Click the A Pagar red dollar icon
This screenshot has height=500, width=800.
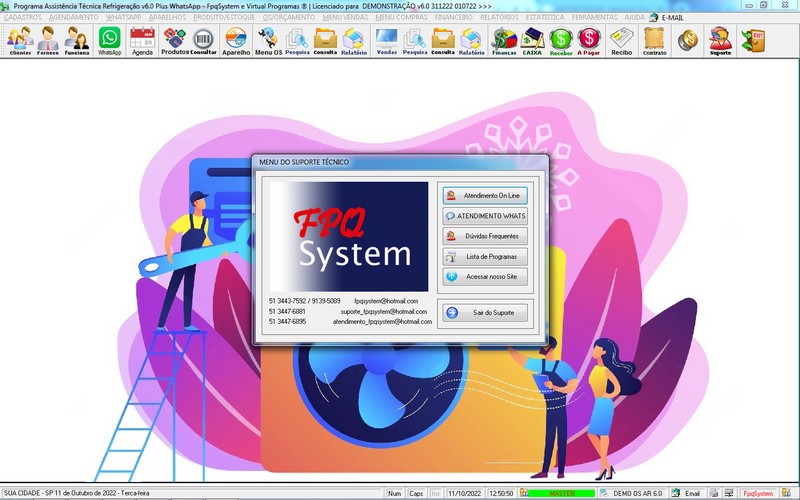(589, 41)
